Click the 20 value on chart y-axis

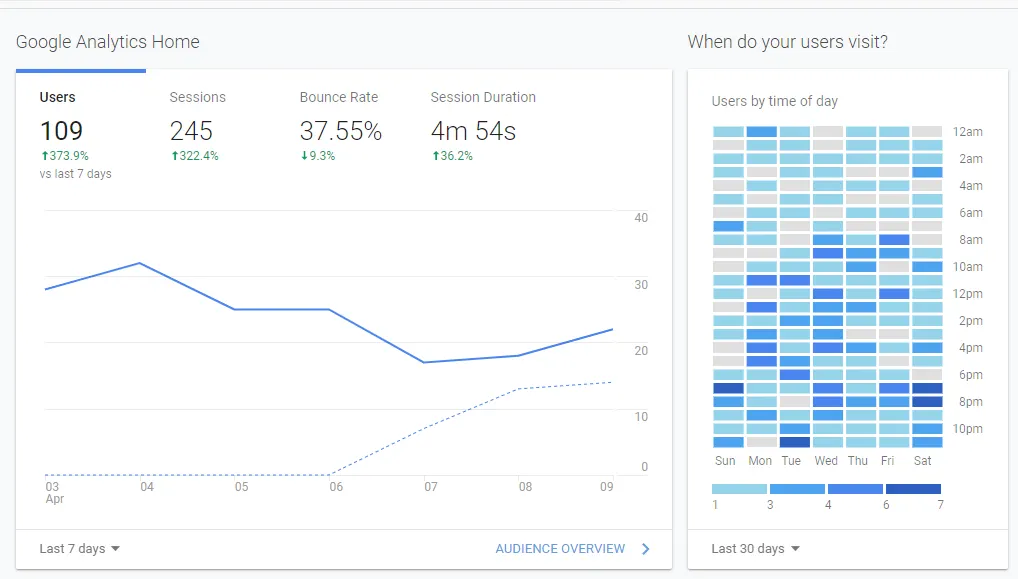click(641, 351)
